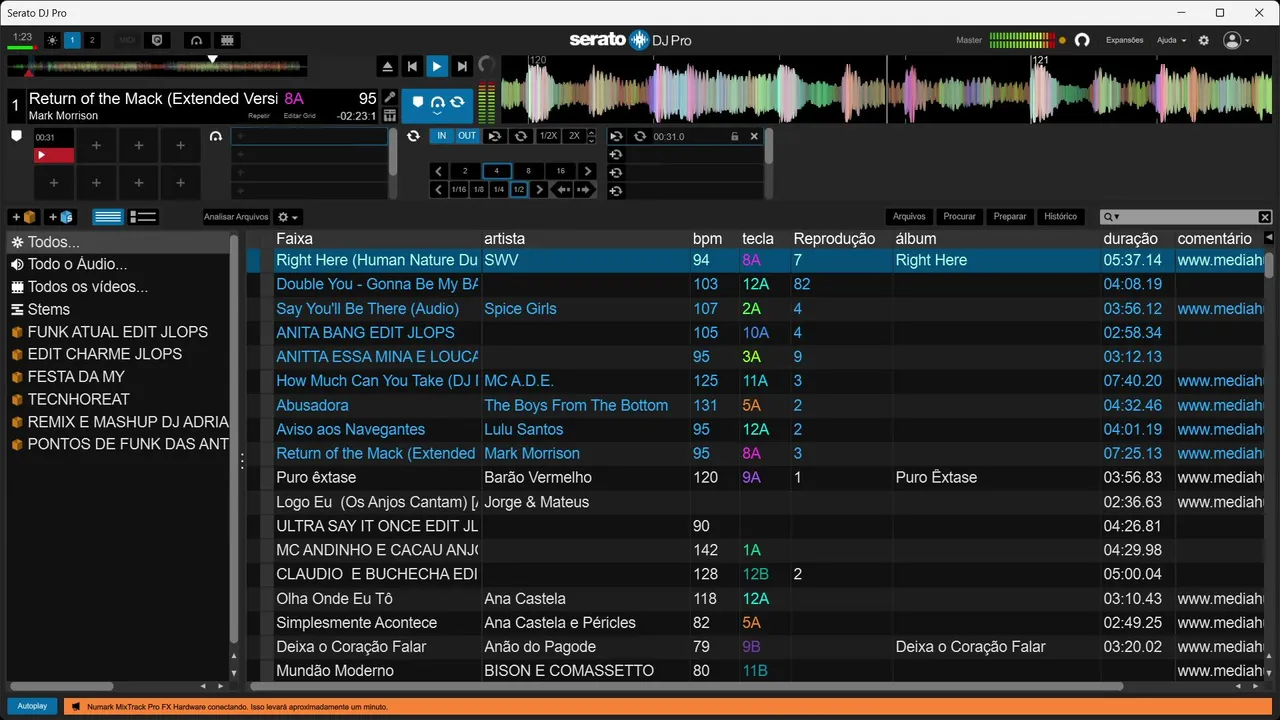Click beat jump backward arrow
Image resolution: width=1280 pixels, height=720 pixels.
coord(562,190)
